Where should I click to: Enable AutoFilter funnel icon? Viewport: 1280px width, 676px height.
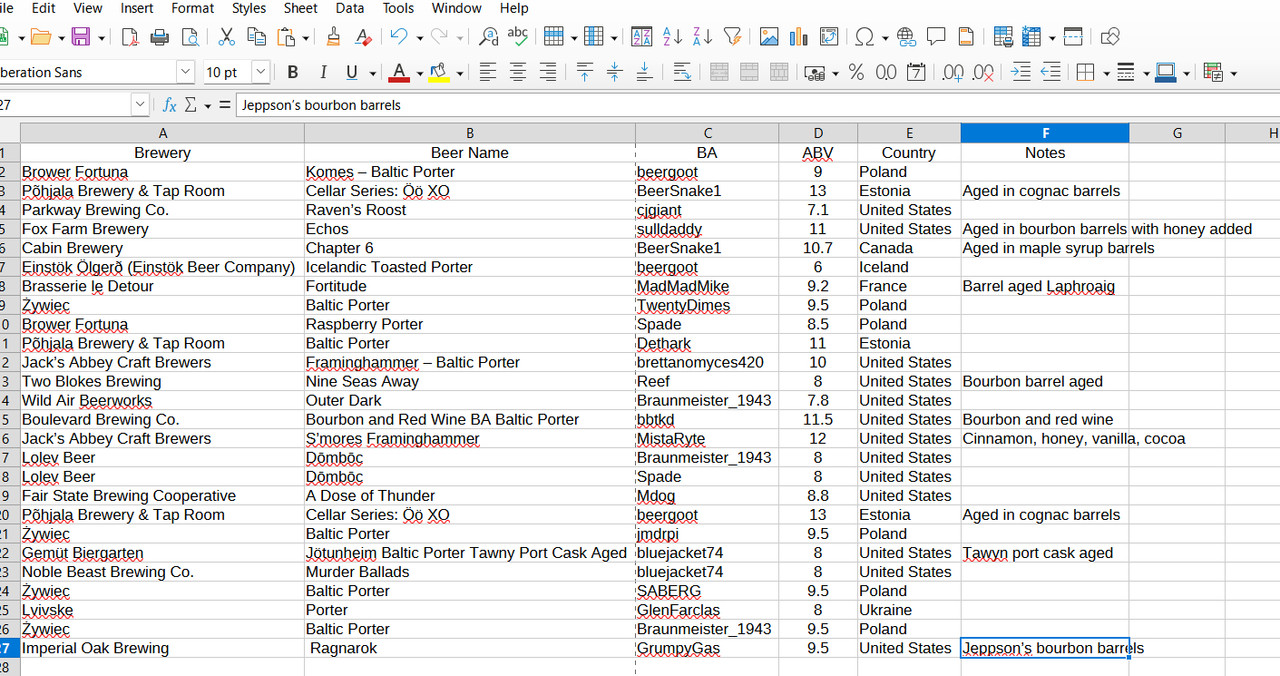[x=733, y=37]
